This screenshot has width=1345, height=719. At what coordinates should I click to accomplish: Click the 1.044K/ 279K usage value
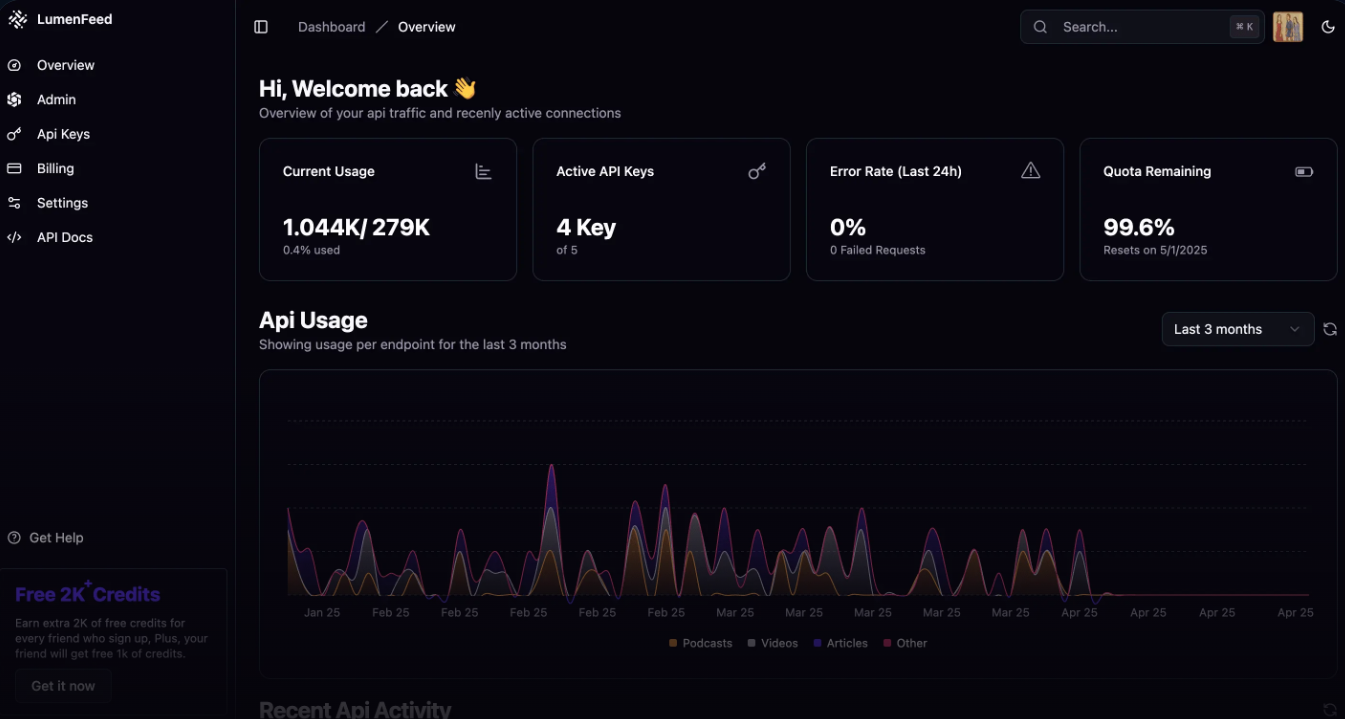356,228
